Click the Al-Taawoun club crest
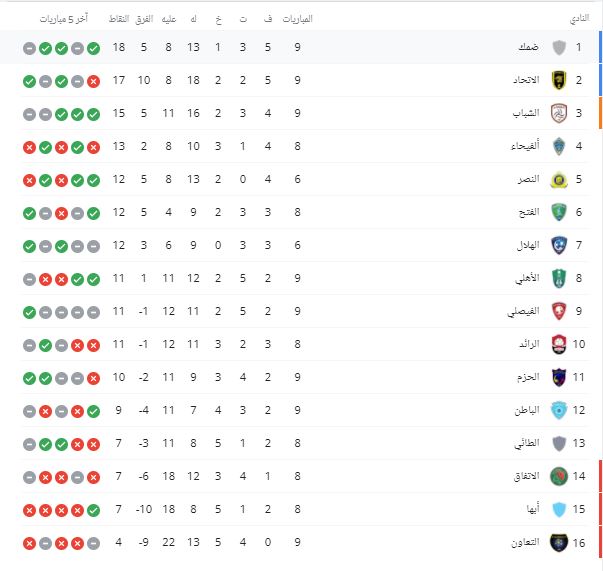 (x=559, y=543)
